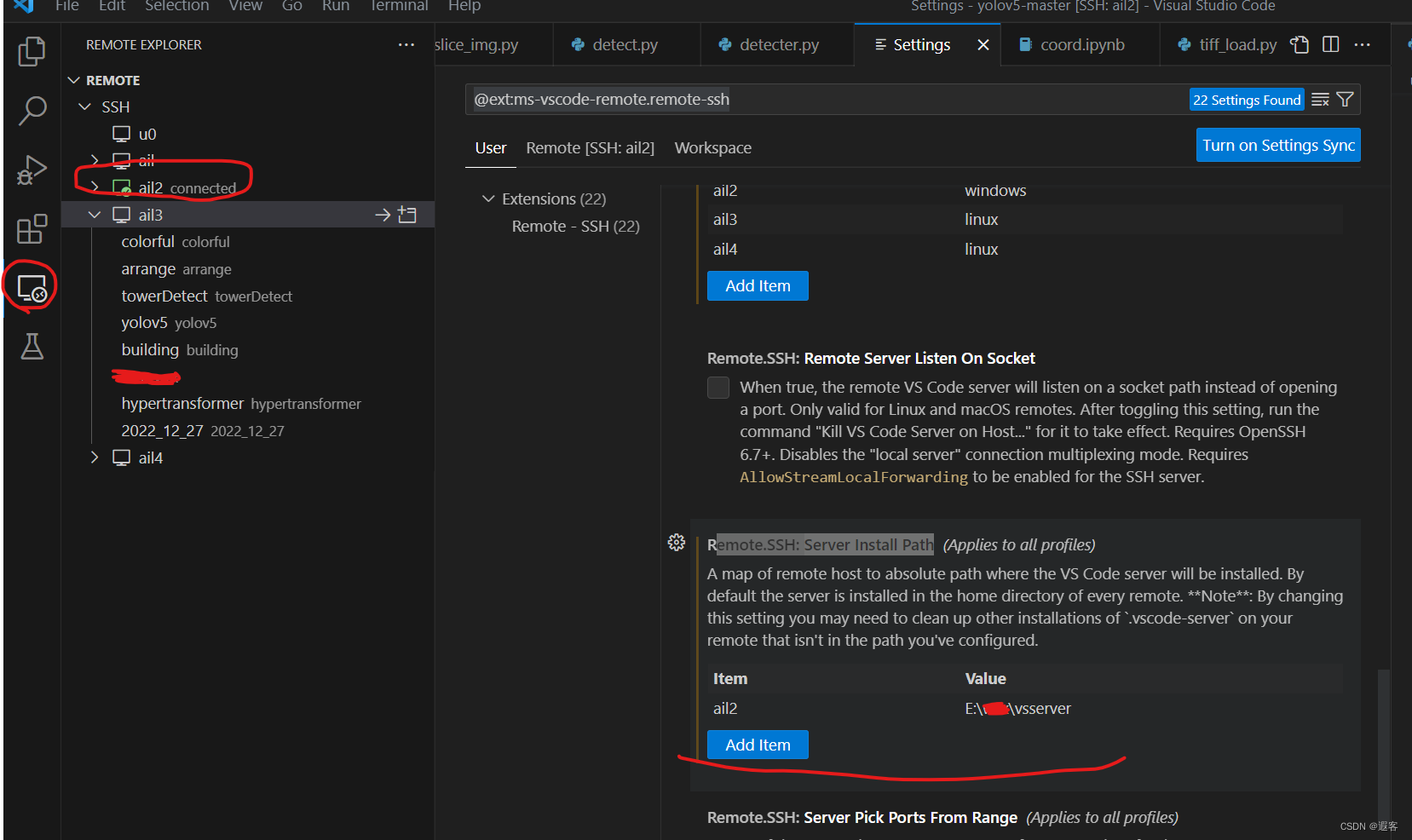Open the towerDetect folder under ail3
The image size is (1412, 840).
pyautogui.click(x=206, y=296)
